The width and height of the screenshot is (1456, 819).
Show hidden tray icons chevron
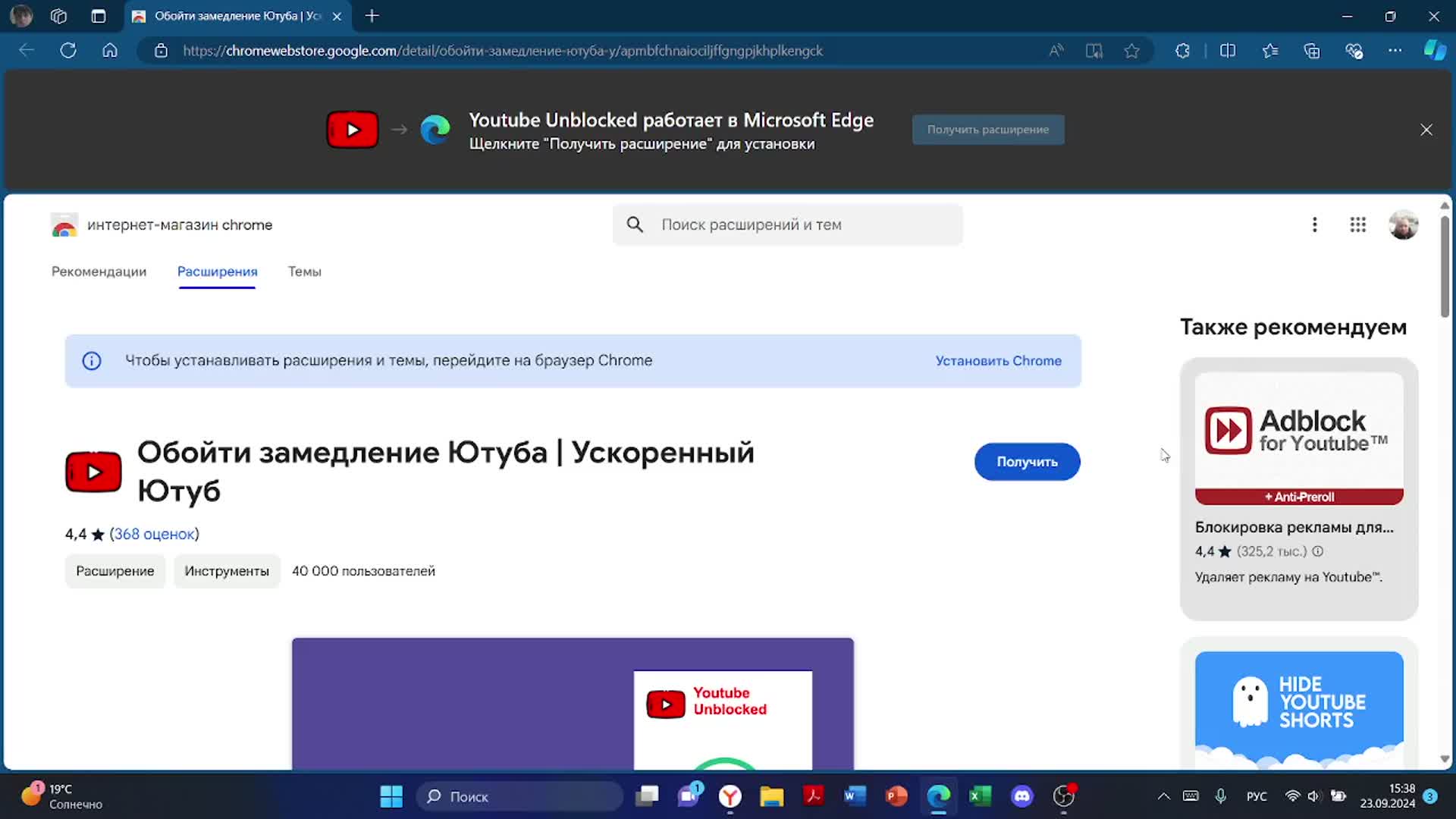coord(1163,796)
